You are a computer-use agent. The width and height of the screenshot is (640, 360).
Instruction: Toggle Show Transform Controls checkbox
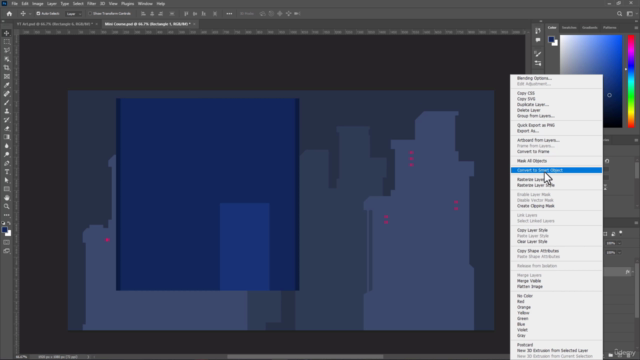click(x=90, y=13)
